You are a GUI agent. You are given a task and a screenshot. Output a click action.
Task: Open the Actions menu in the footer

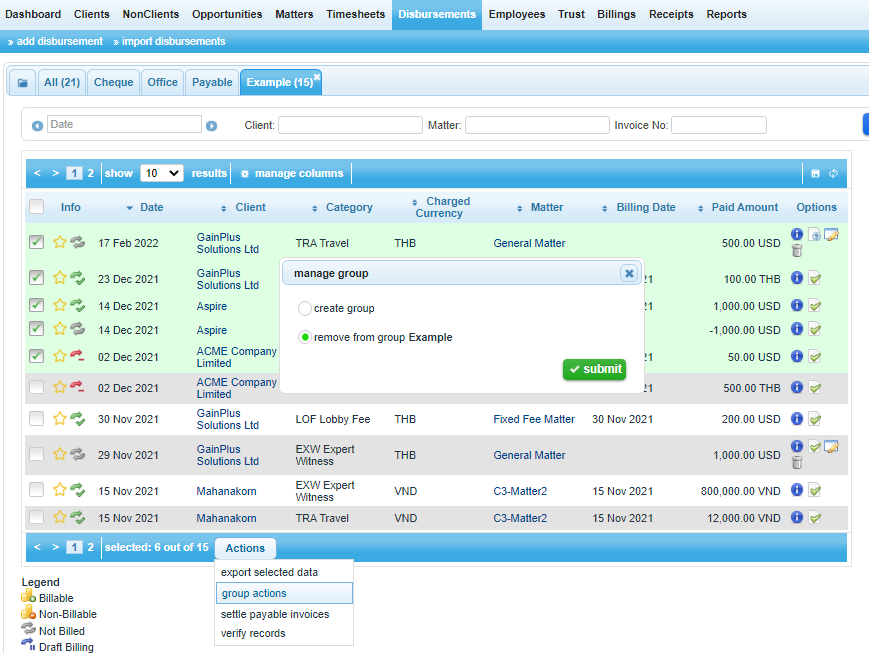tap(245, 548)
